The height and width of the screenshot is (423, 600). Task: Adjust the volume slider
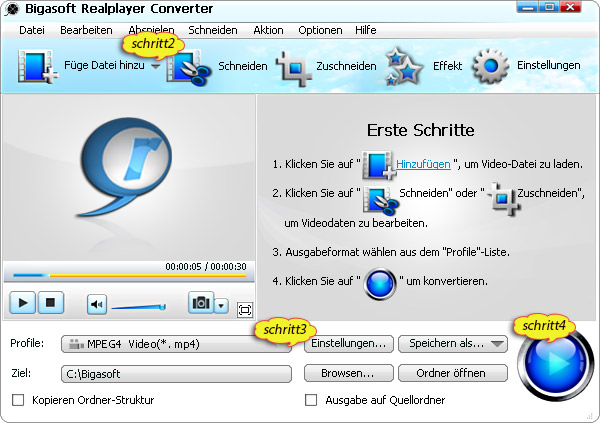(x=139, y=307)
